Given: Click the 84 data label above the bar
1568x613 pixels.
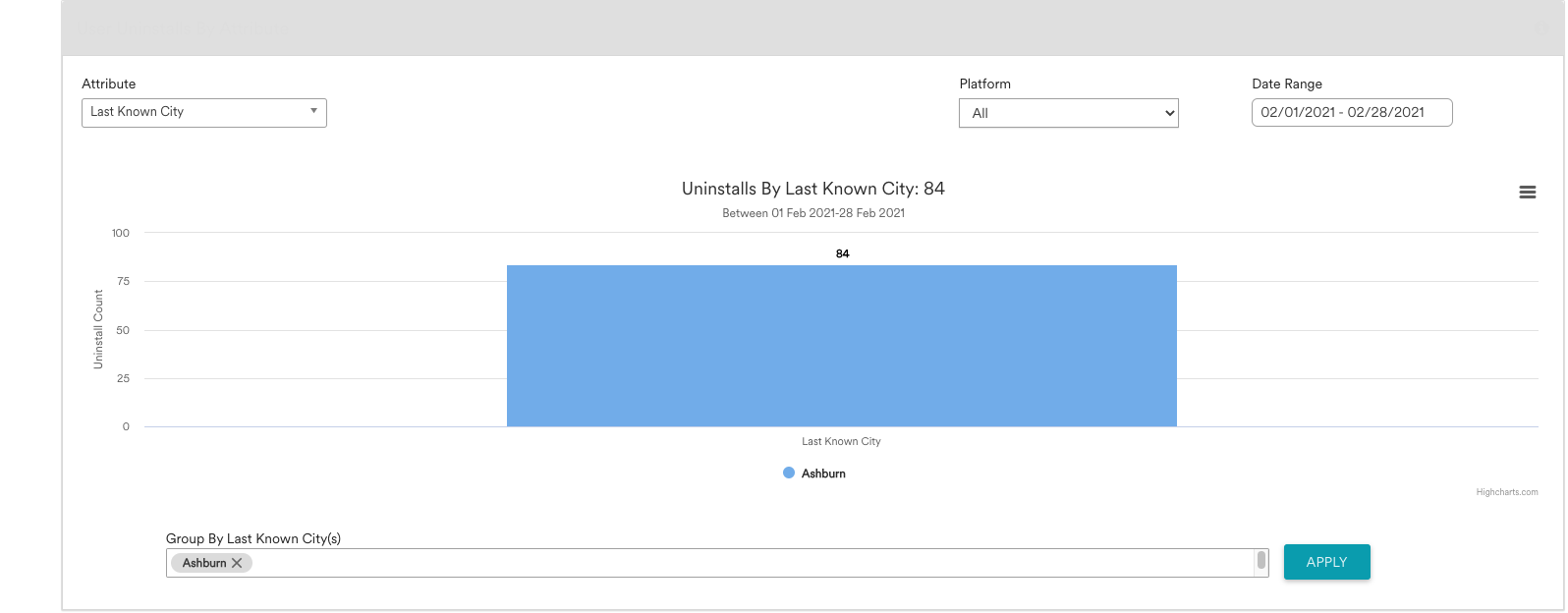Looking at the screenshot, I should [842, 253].
